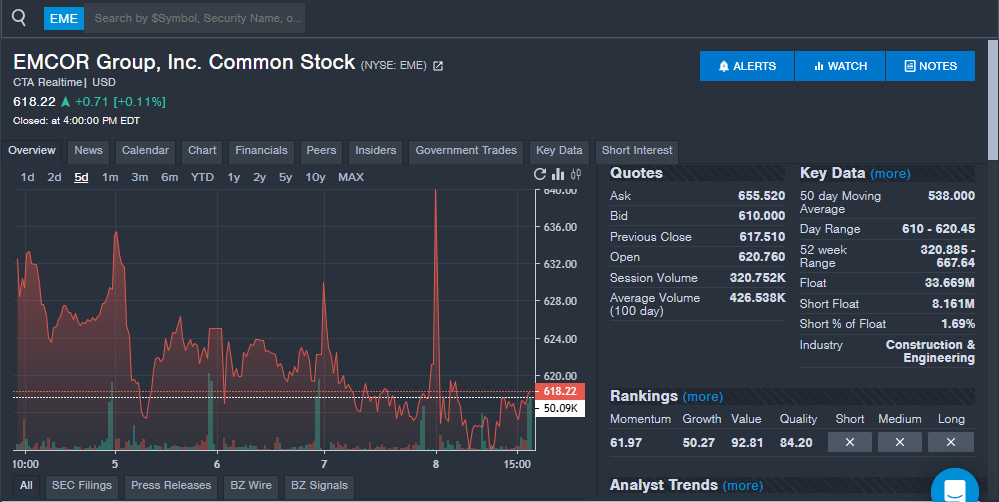Open the Chart tab

[x=202, y=150]
